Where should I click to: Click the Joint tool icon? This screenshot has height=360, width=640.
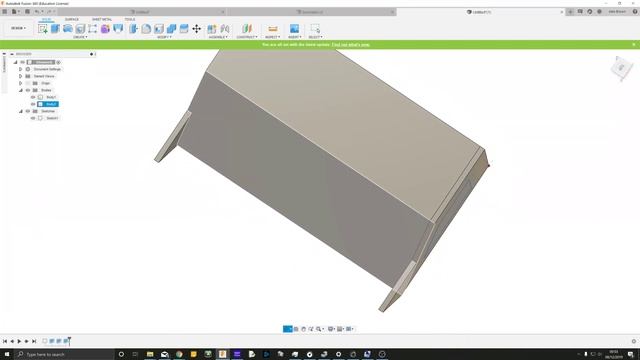tap(225, 29)
